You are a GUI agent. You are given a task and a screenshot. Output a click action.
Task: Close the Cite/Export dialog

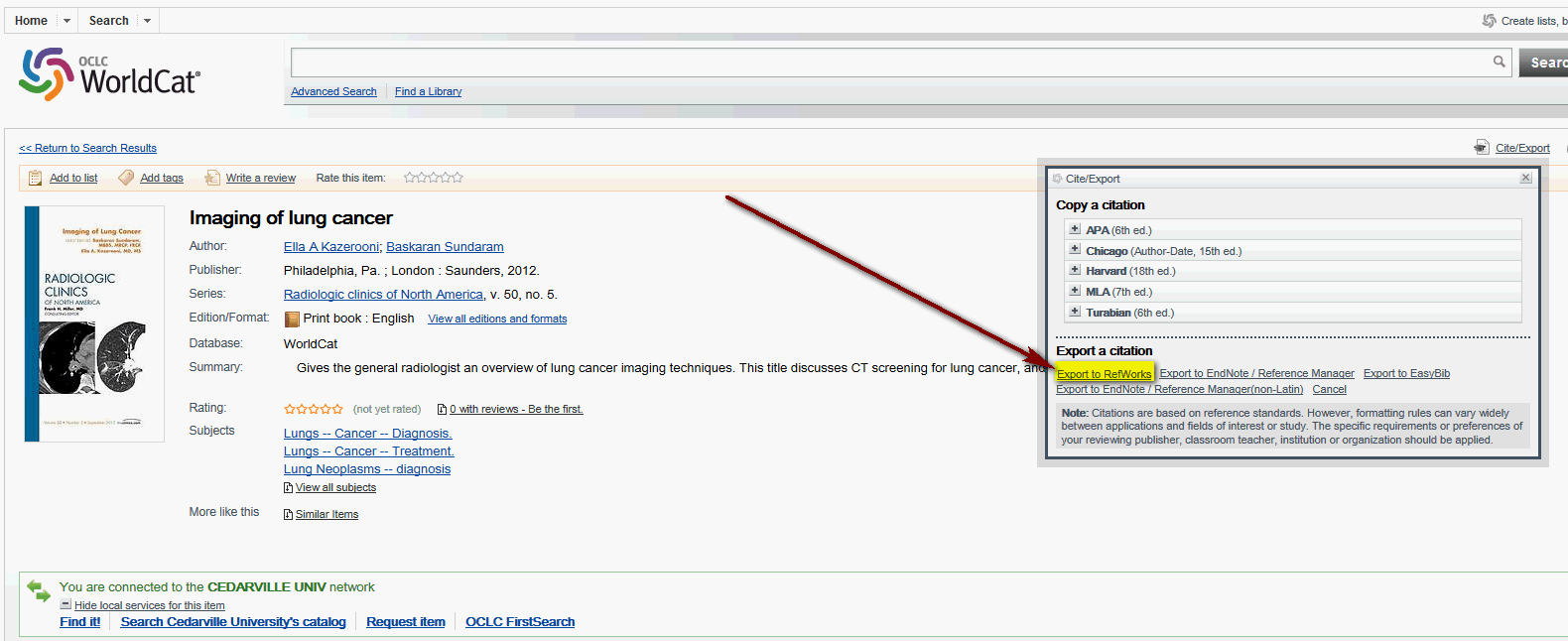coord(1526,178)
